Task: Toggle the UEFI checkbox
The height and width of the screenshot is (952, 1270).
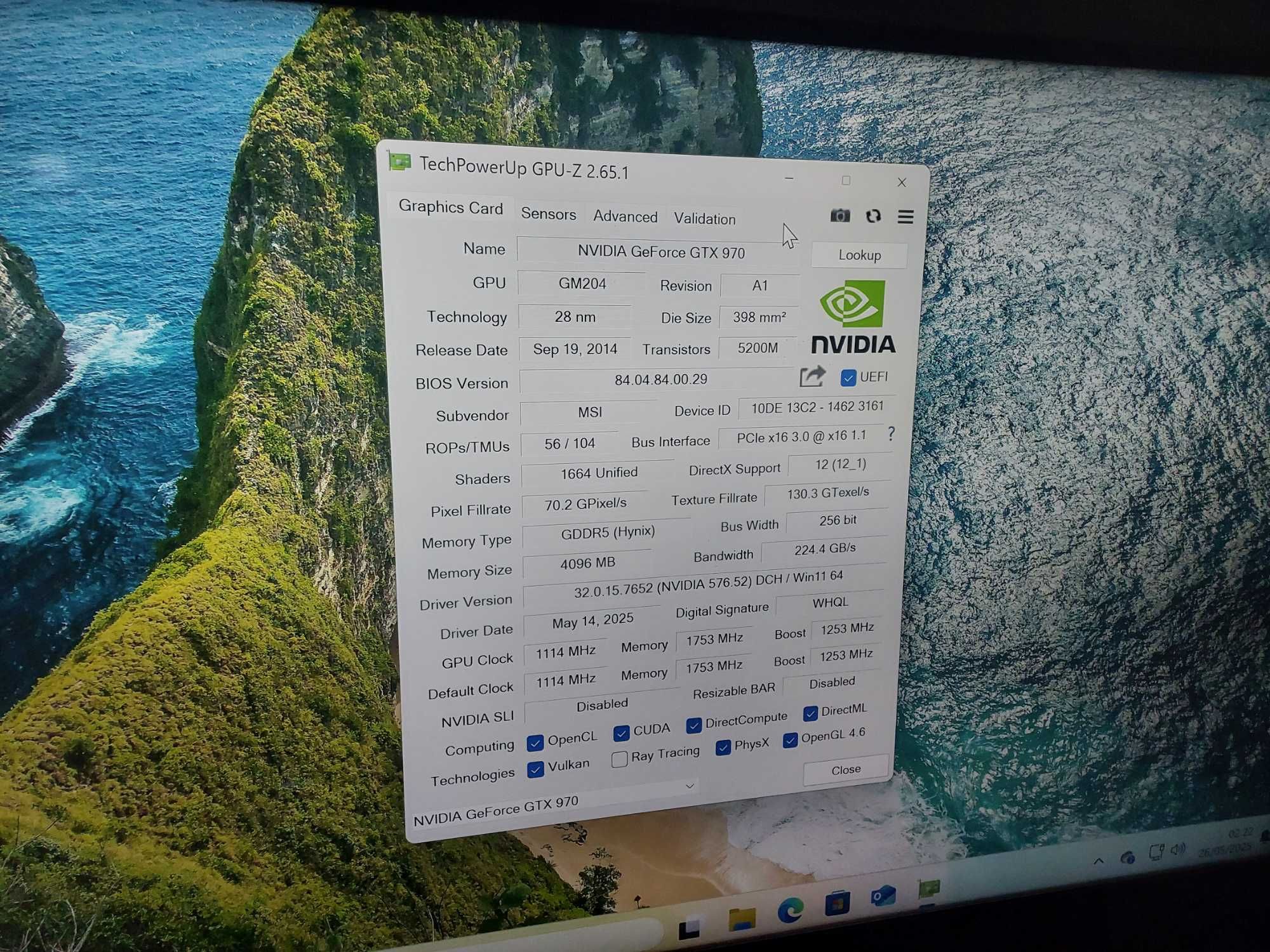Action: pyautogui.click(x=848, y=378)
